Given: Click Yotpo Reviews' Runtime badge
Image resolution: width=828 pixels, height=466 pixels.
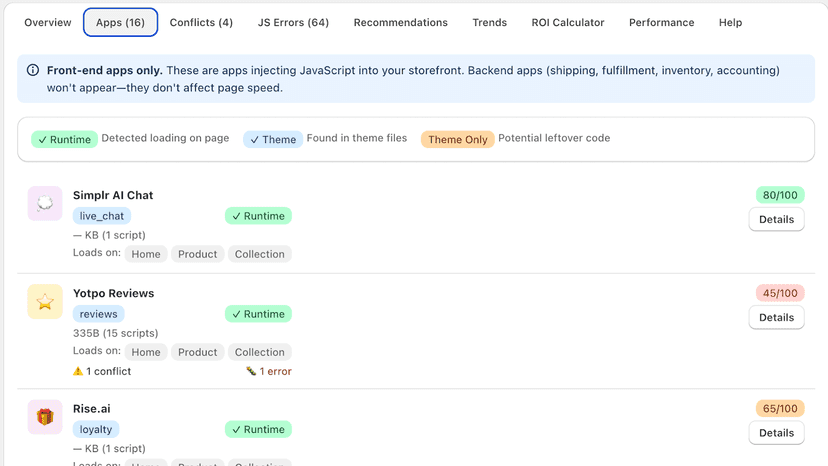Looking at the screenshot, I should [x=258, y=314].
